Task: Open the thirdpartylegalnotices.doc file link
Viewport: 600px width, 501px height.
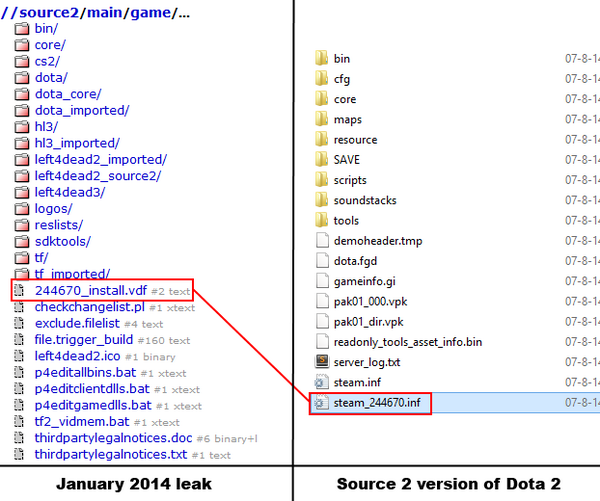Action: (113, 438)
